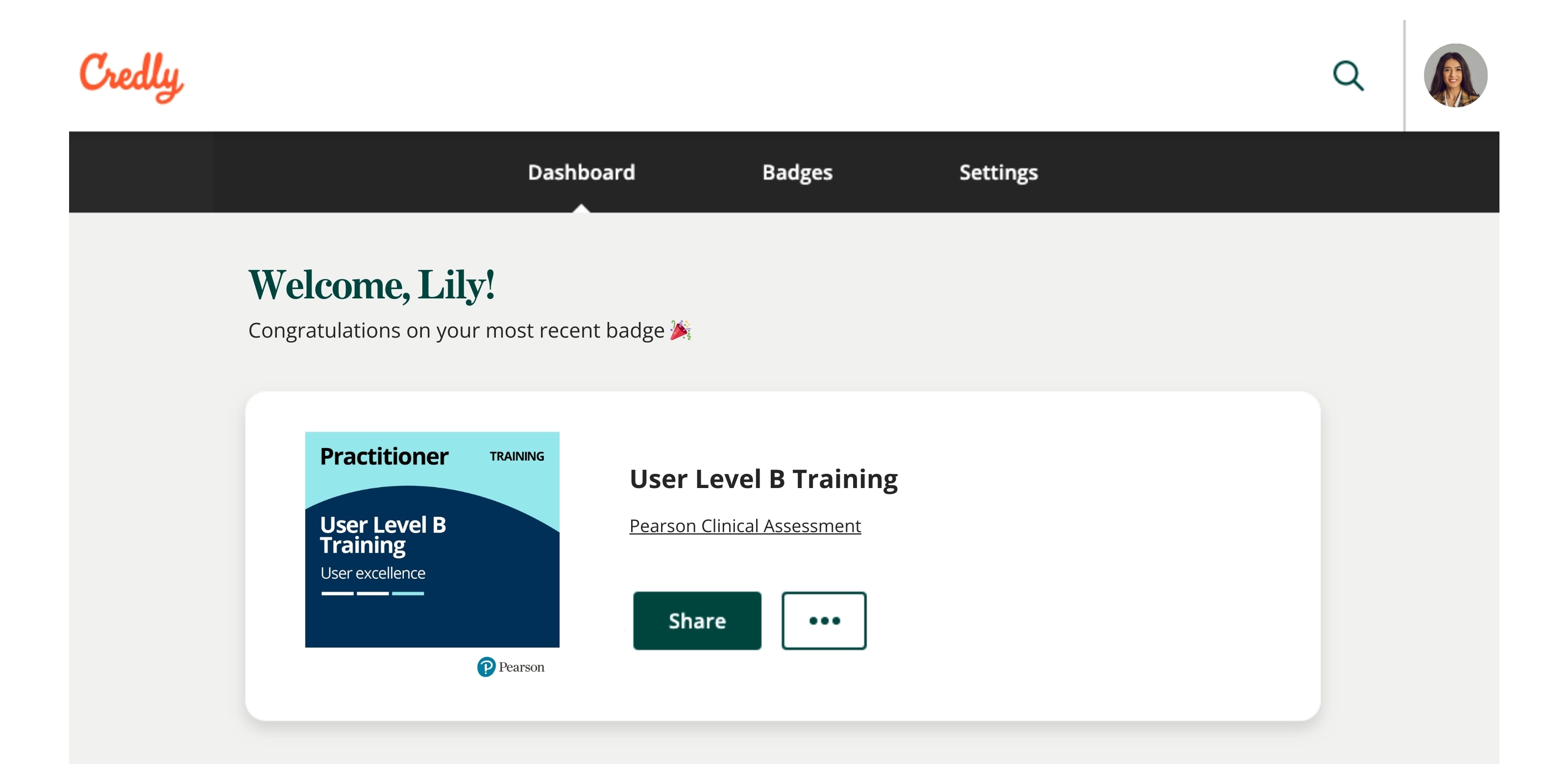The height and width of the screenshot is (784, 1568).
Task: Switch to the Dashboard tab
Action: [581, 172]
